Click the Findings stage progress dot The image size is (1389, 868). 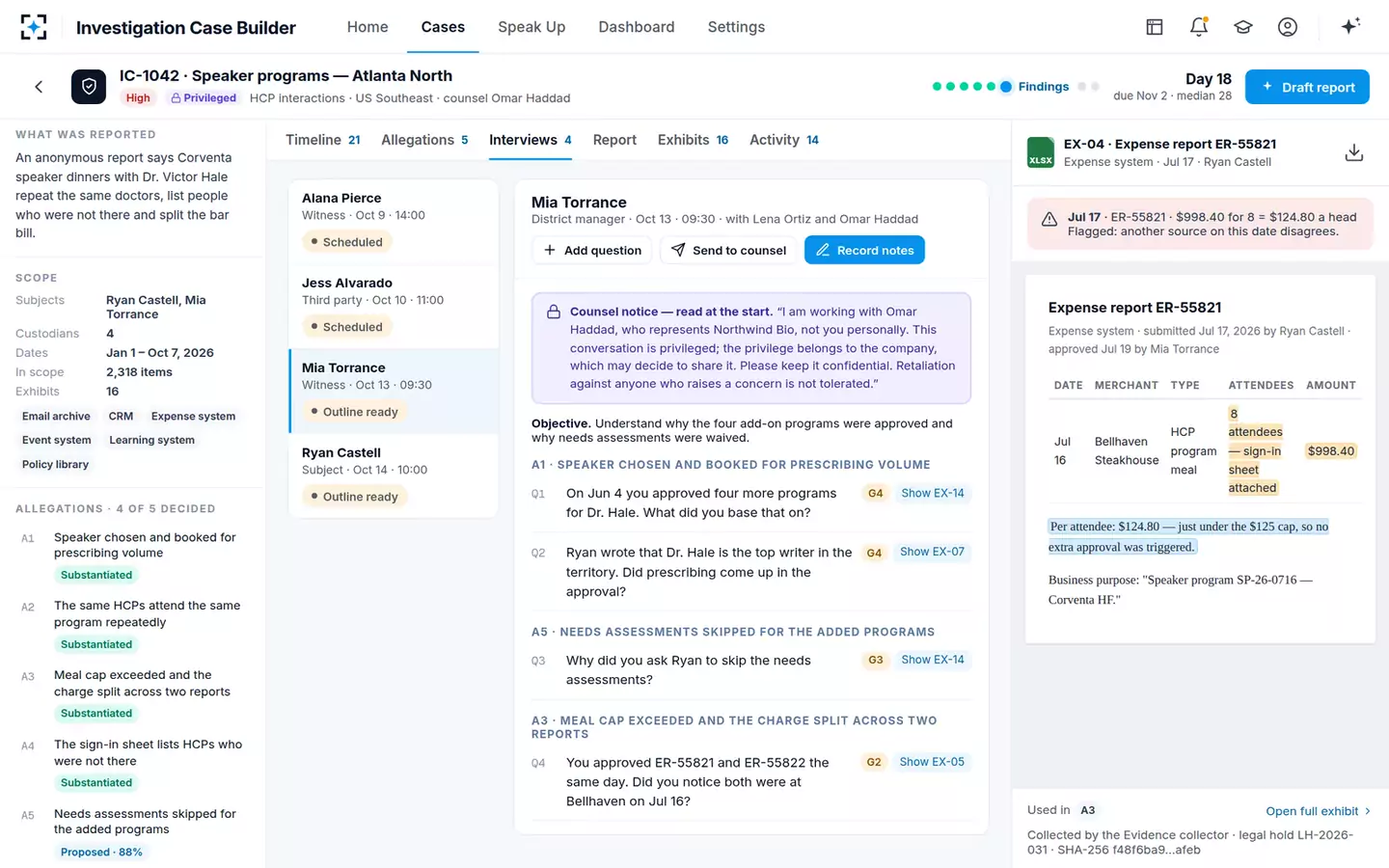1006,87
